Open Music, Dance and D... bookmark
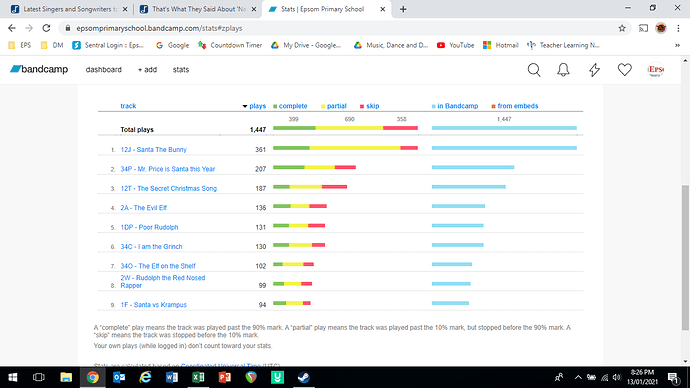The image size is (690, 388). click(x=391, y=45)
